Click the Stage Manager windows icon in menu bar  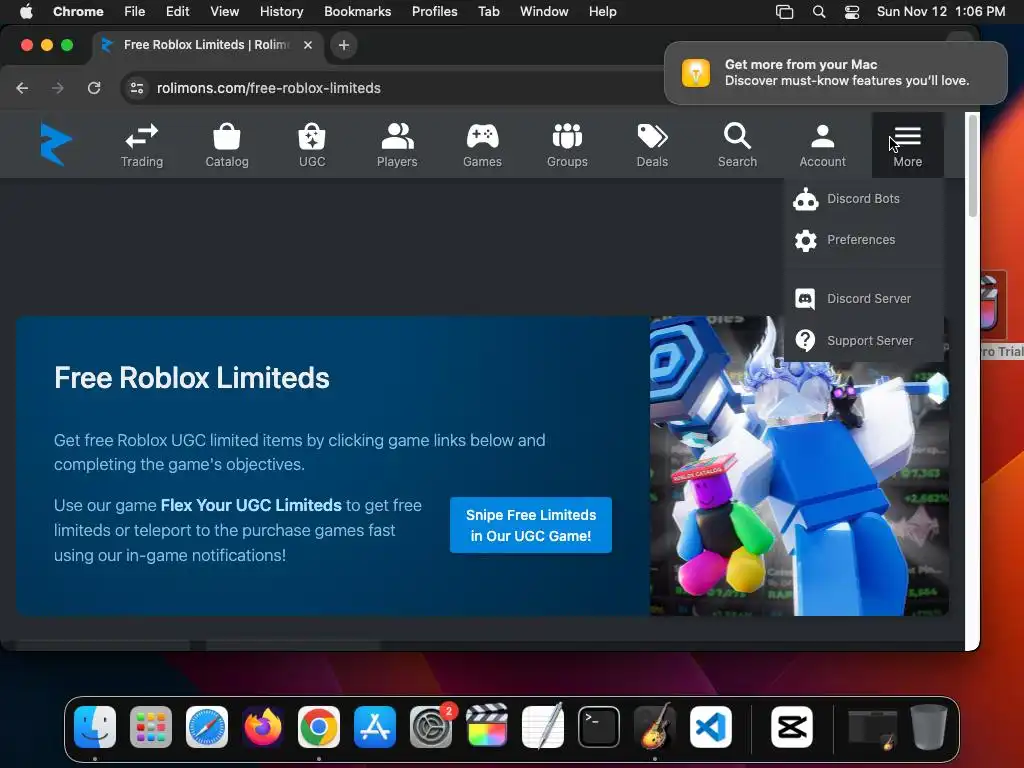(x=784, y=11)
